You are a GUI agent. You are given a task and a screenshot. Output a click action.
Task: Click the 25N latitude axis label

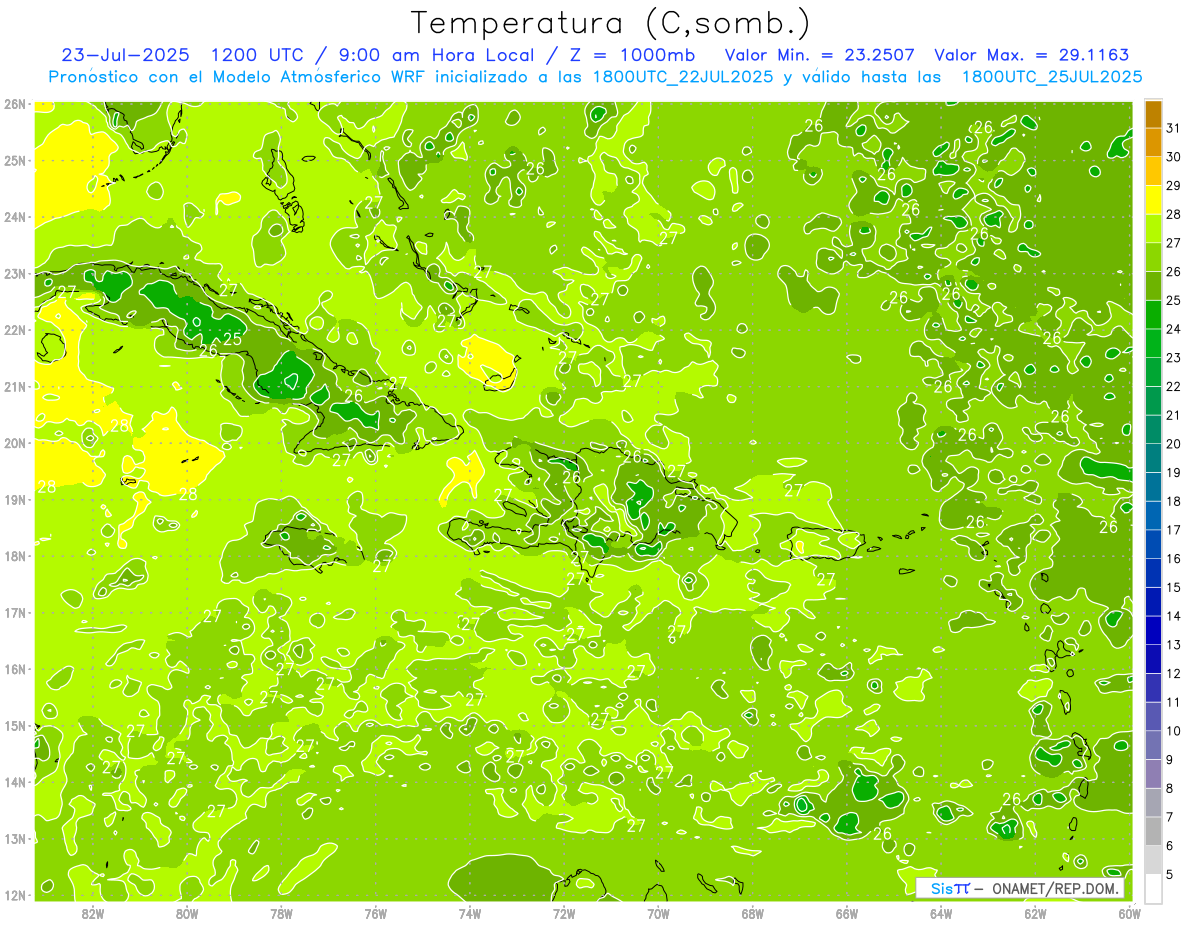(14, 160)
